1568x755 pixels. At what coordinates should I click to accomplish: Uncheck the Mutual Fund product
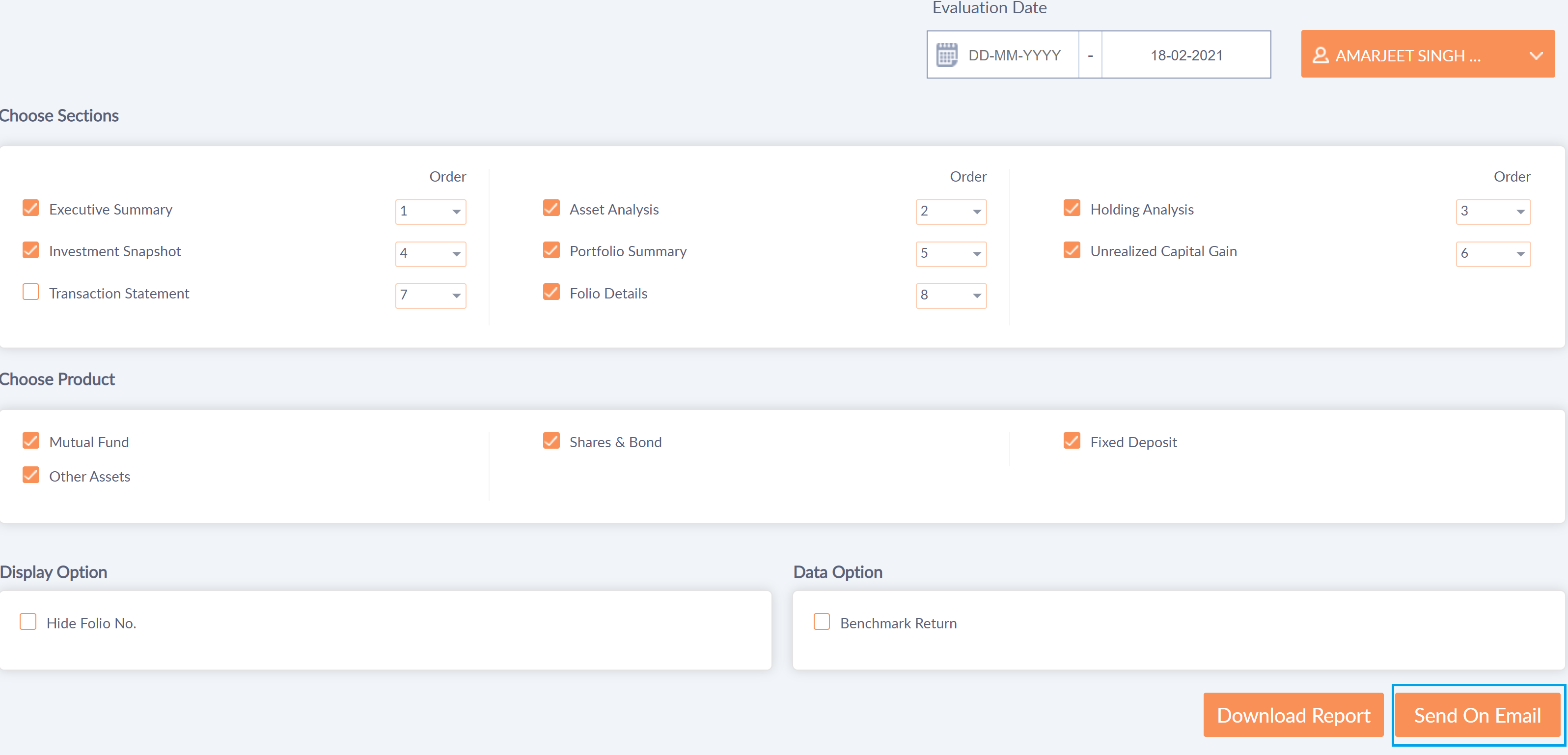[x=30, y=441]
